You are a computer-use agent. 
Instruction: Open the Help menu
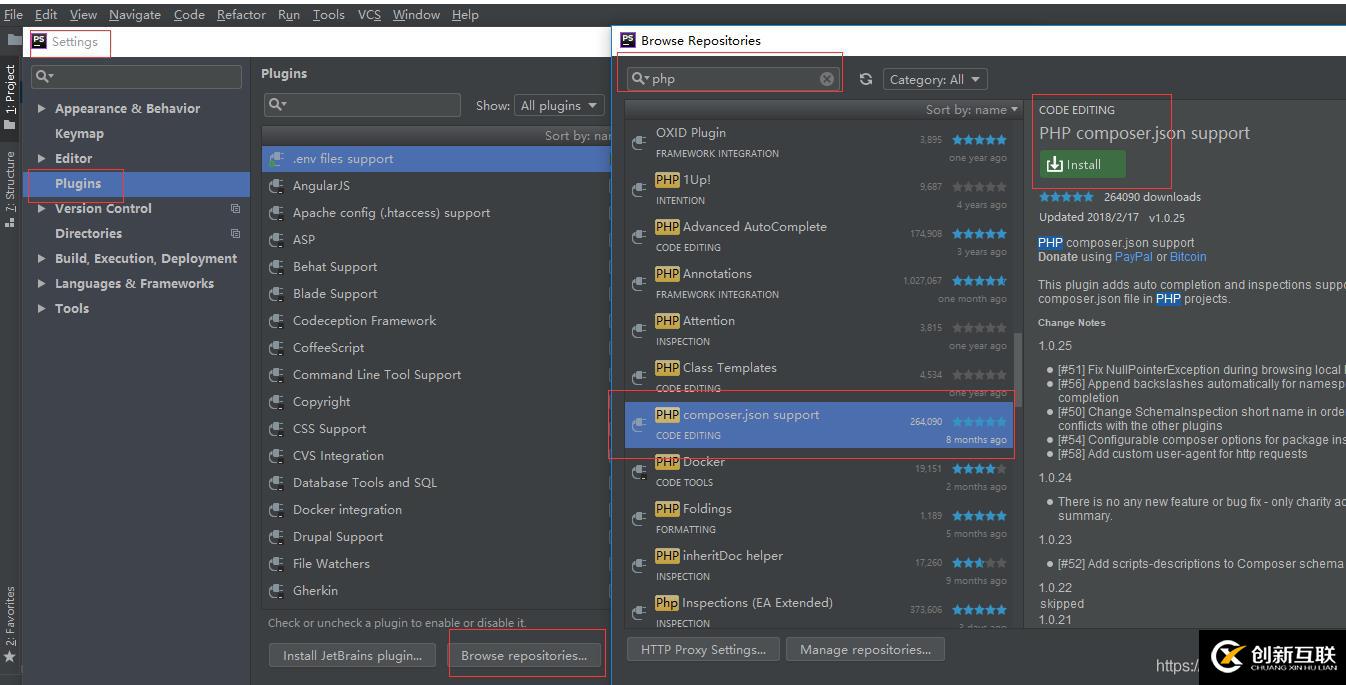click(x=465, y=14)
